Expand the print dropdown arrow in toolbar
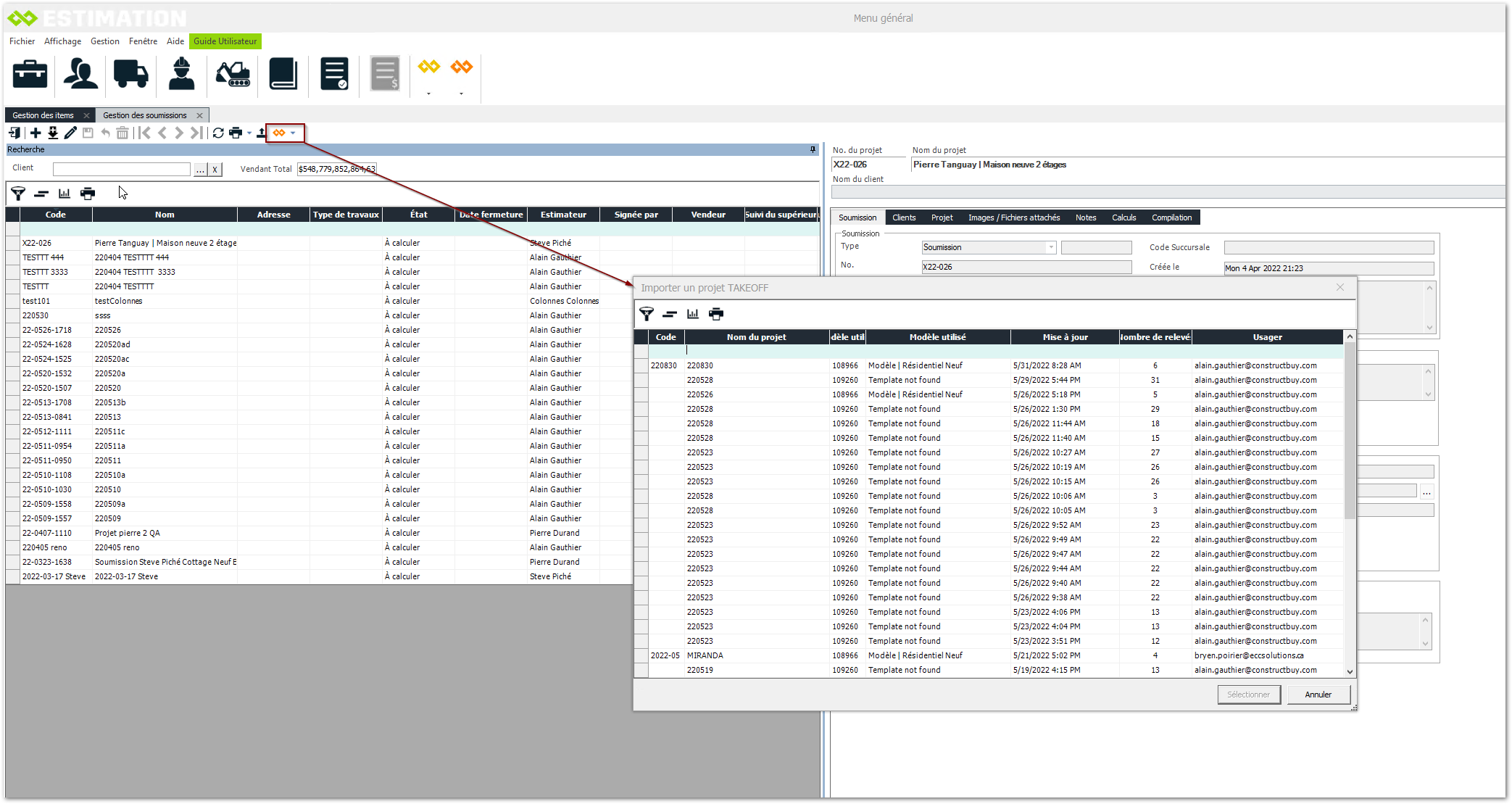The width and height of the screenshot is (1512, 804). (x=249, y=133)
